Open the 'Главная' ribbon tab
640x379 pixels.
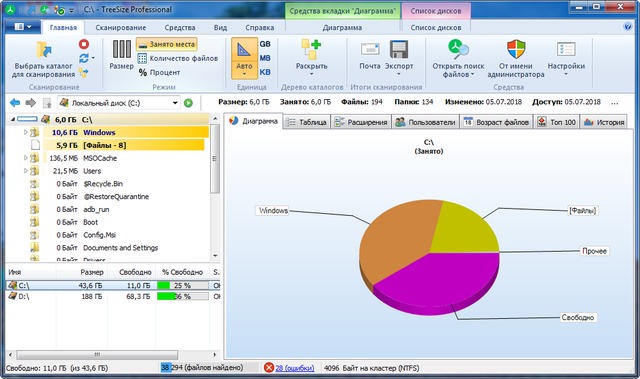tap(63, 28)
